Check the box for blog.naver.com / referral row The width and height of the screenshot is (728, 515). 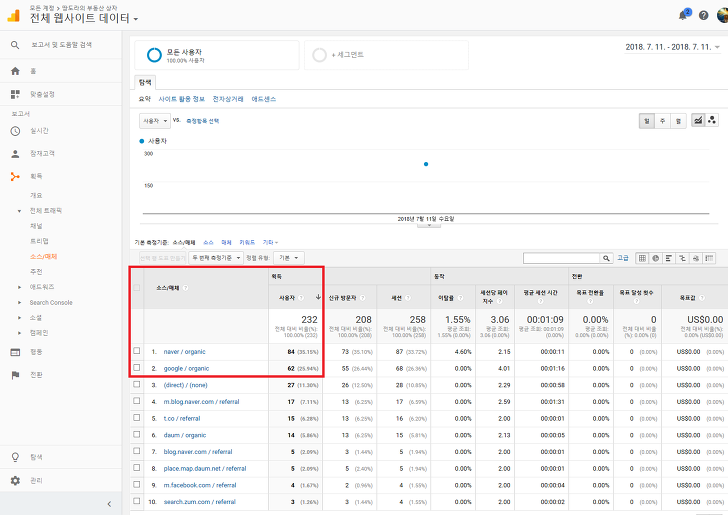136,451
